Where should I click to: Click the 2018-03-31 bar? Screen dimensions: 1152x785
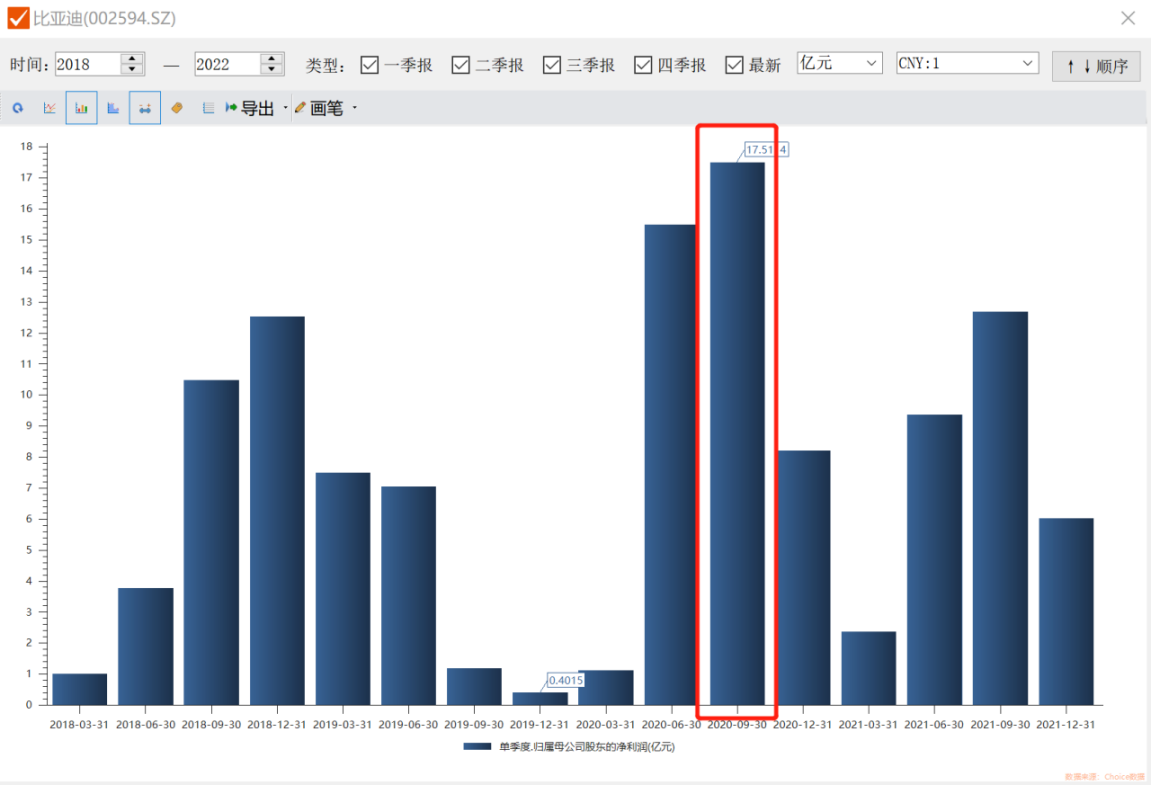coord(79,689)
